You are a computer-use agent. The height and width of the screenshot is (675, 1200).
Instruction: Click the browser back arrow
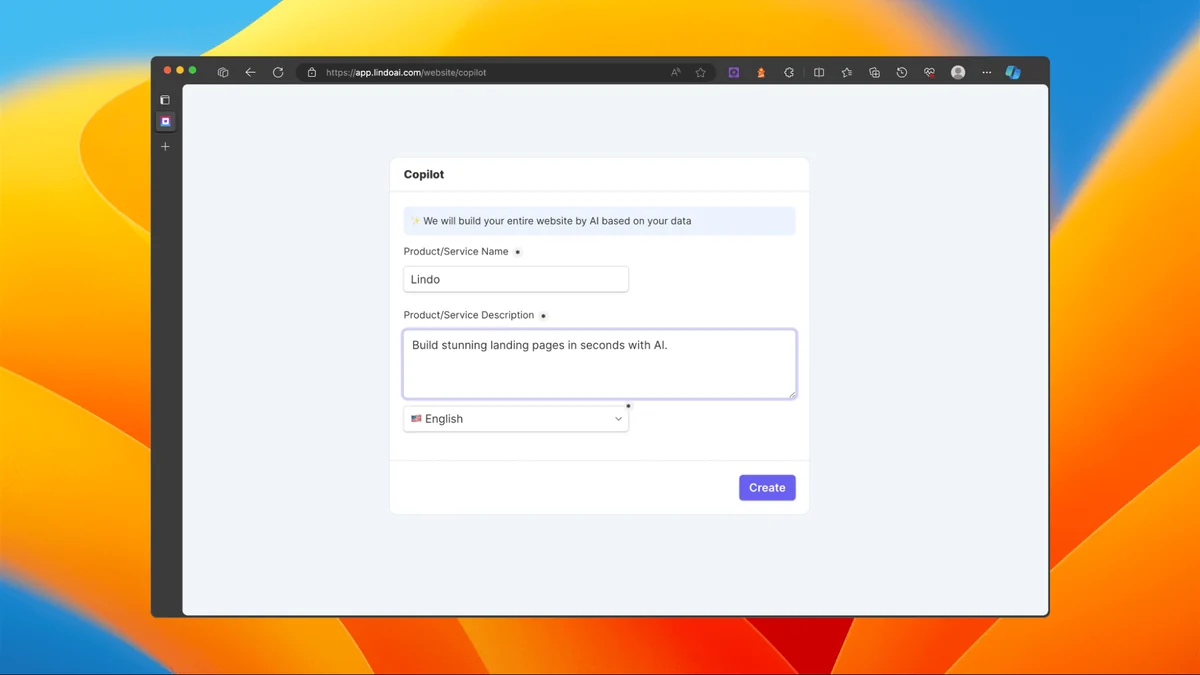pyautogui.click(x=250, y=72)
